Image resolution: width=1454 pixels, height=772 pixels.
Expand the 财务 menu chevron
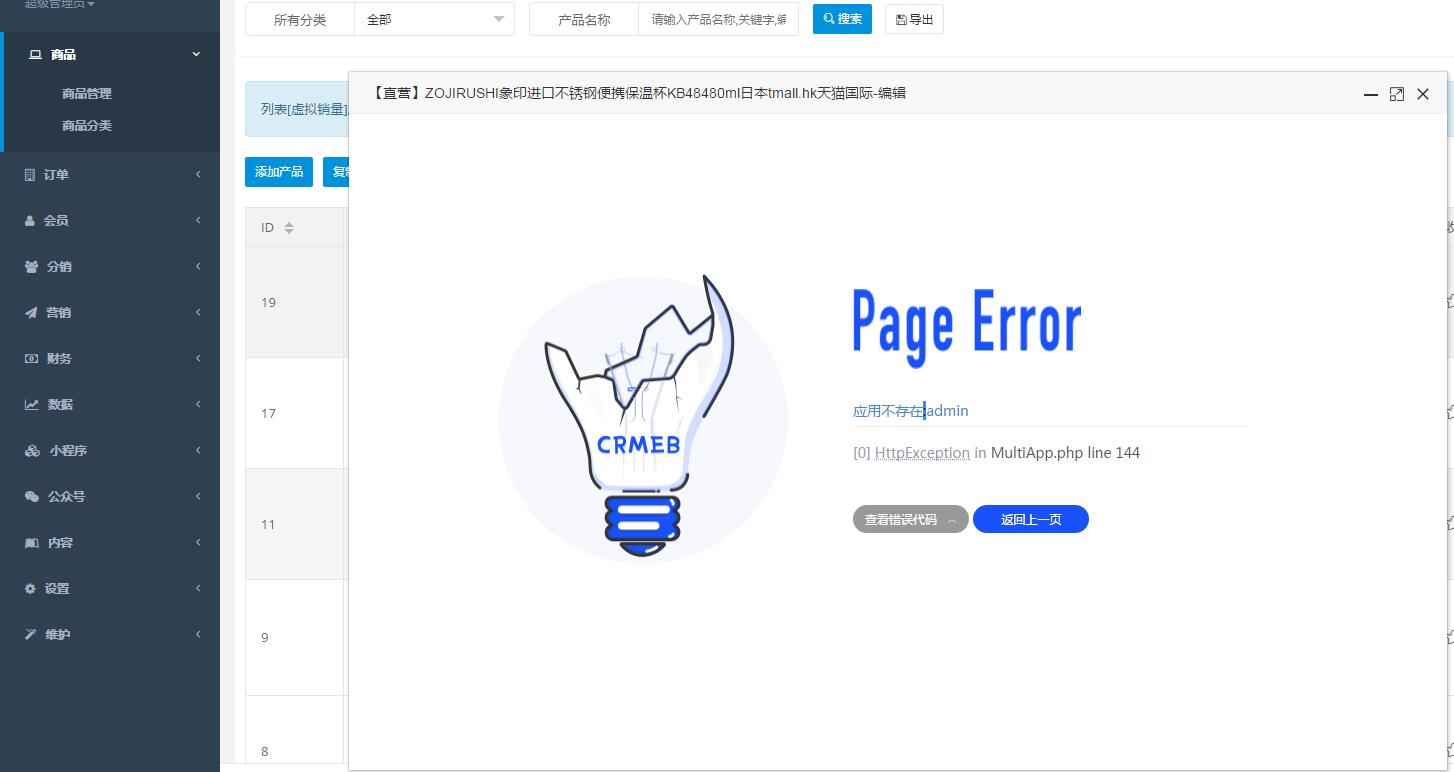(198, 358)
